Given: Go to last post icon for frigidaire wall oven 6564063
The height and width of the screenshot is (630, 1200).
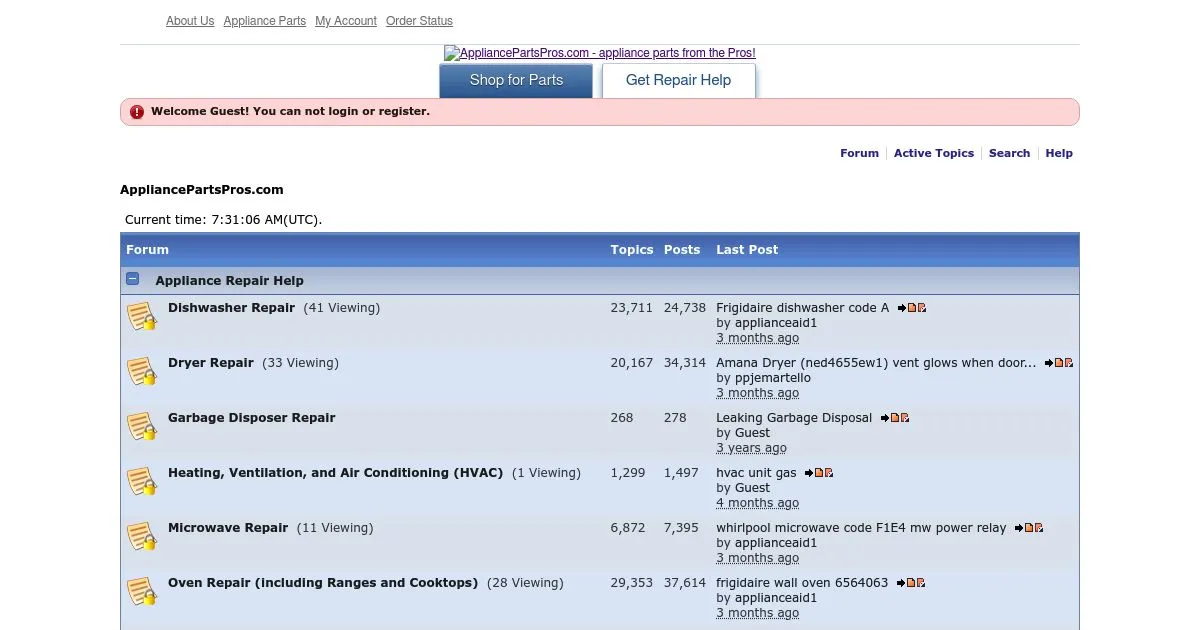Looking at the screenshot, I should (x=906, y=583).
